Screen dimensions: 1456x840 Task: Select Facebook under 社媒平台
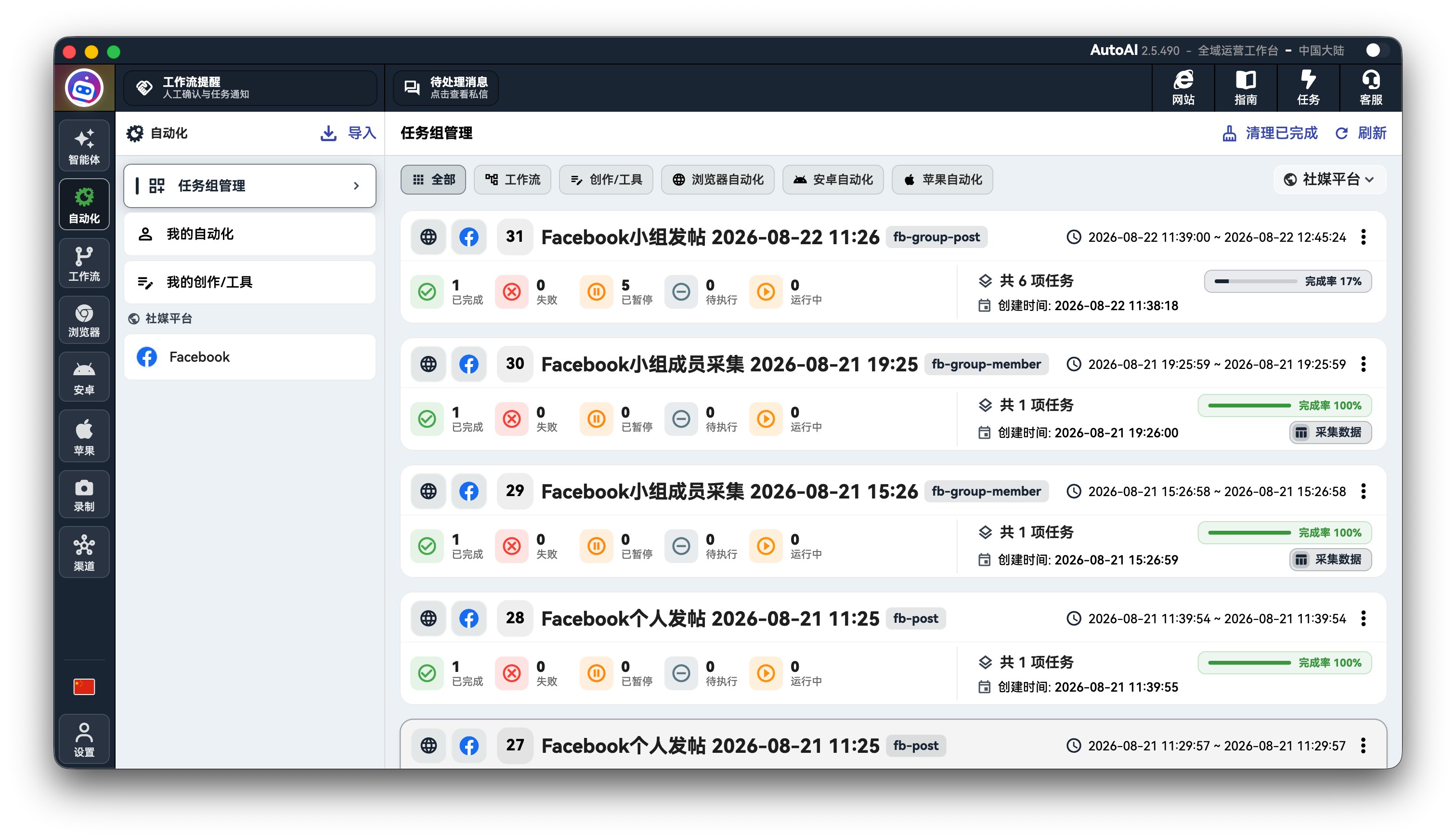250,357
